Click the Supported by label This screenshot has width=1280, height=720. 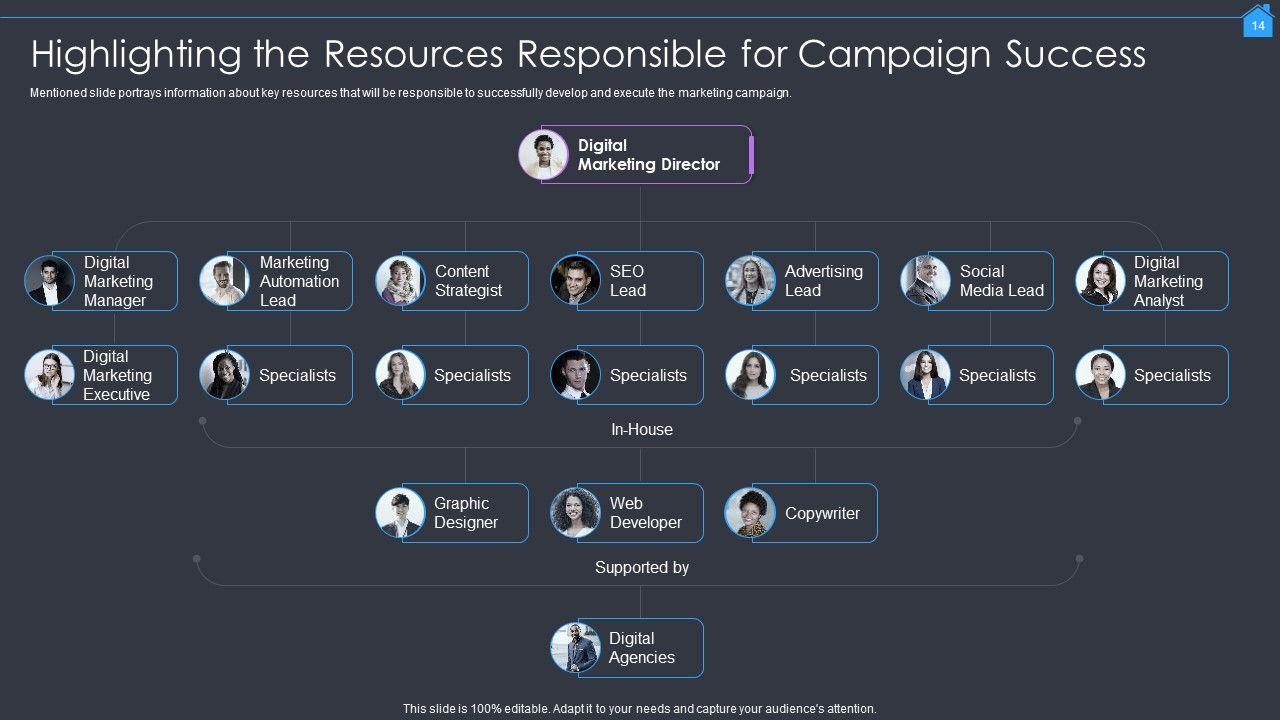coord(641,567)
